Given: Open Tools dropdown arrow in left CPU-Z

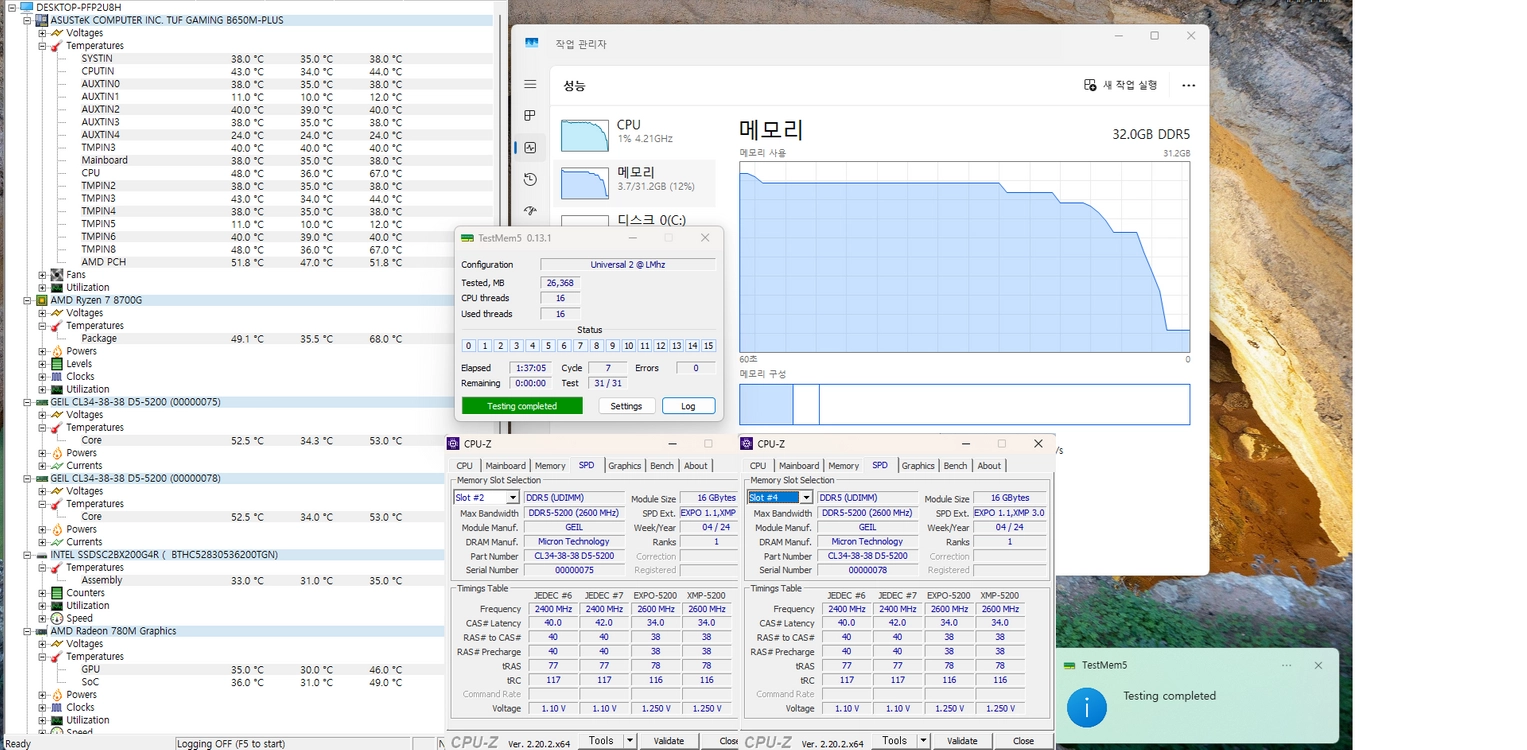Looking at the screenshot, I should (x=629, y=741).
